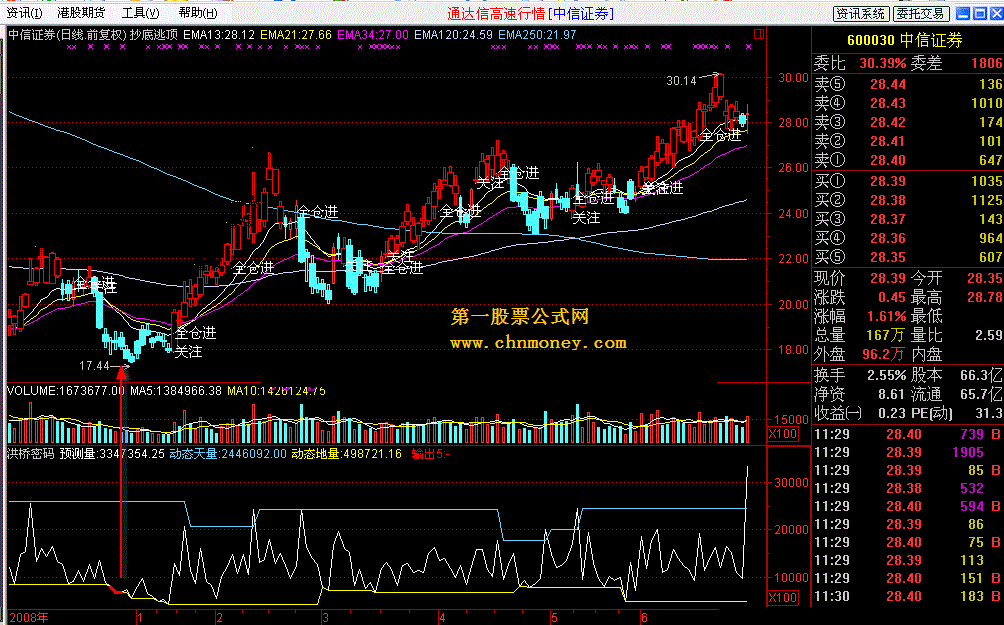The height and width of the screenshot is (625, 1004).
Task: Minimize the 通达信 window
Action: [x=962, y=13]
